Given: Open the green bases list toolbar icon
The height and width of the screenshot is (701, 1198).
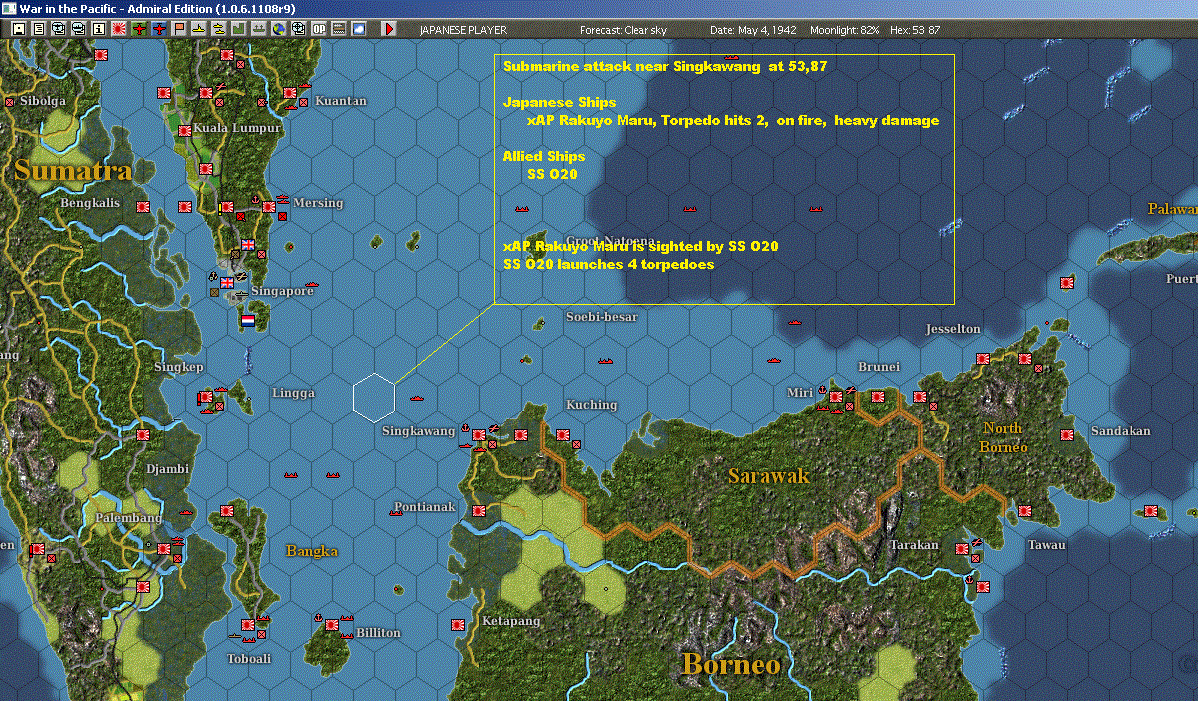Looking at the screenshot, I should click(x=238, y=29).
